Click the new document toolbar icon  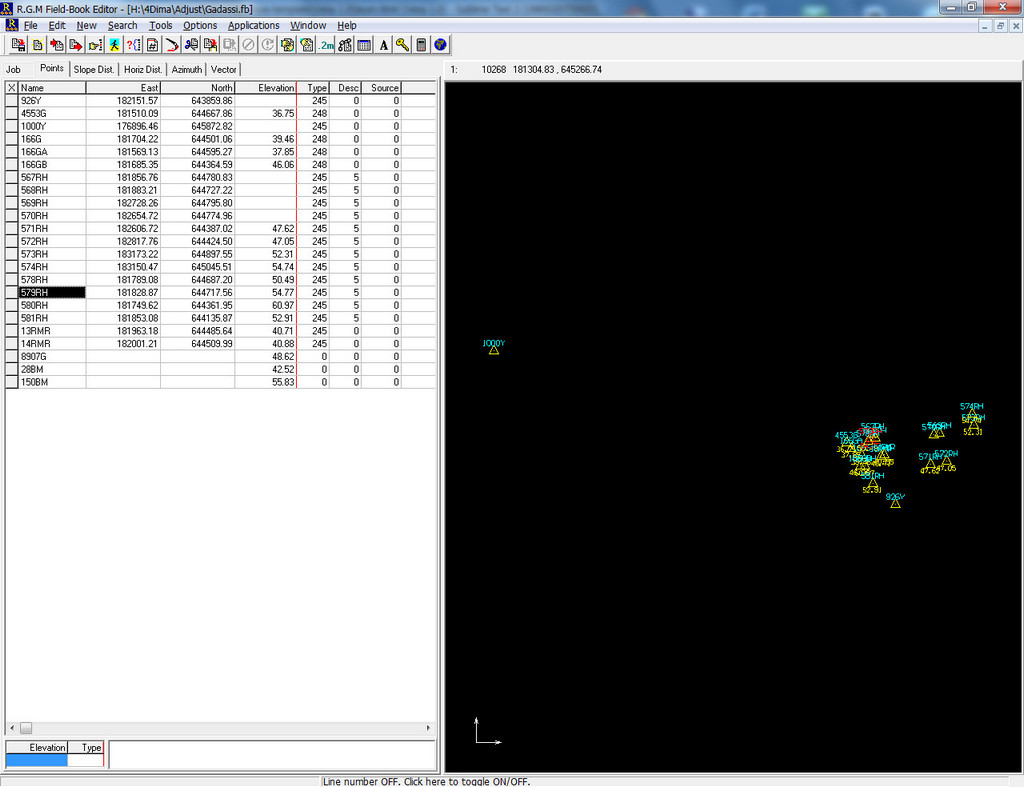[37, 45]
